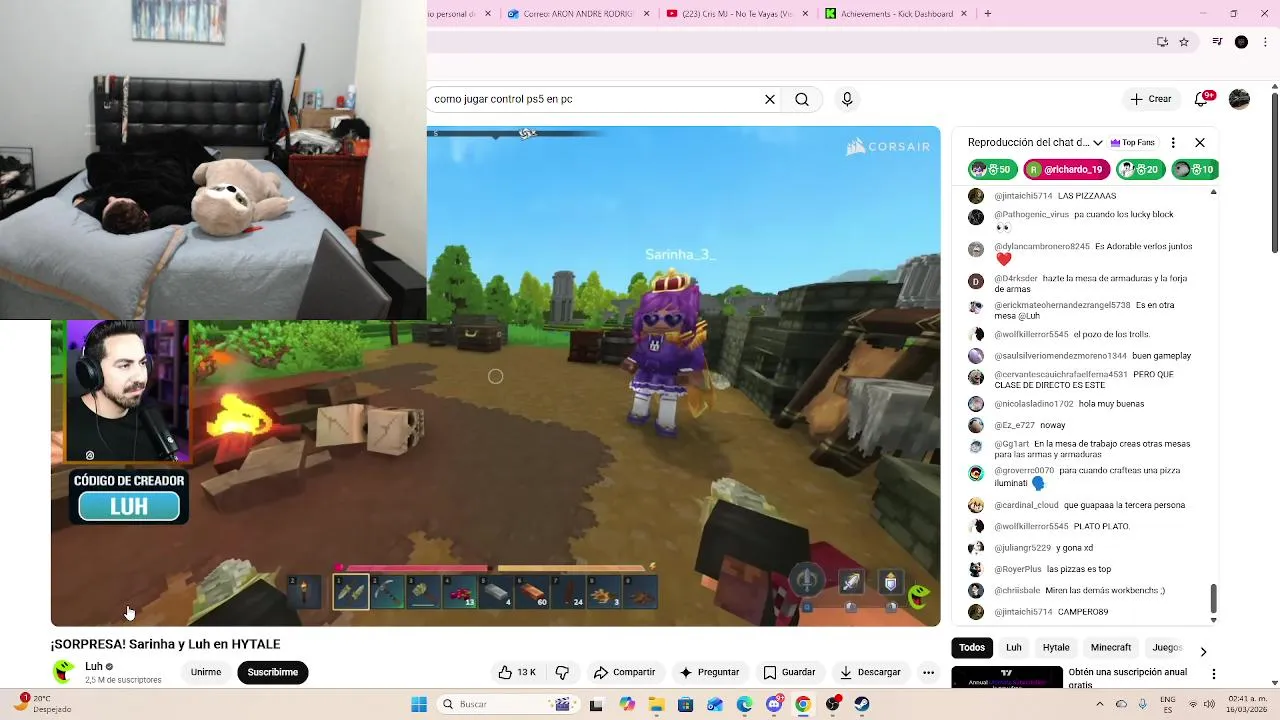The height and width of the screenshot is (720, 1280).
Task: Open the YouTube account avatar menu
Action: coord(1239,99)
